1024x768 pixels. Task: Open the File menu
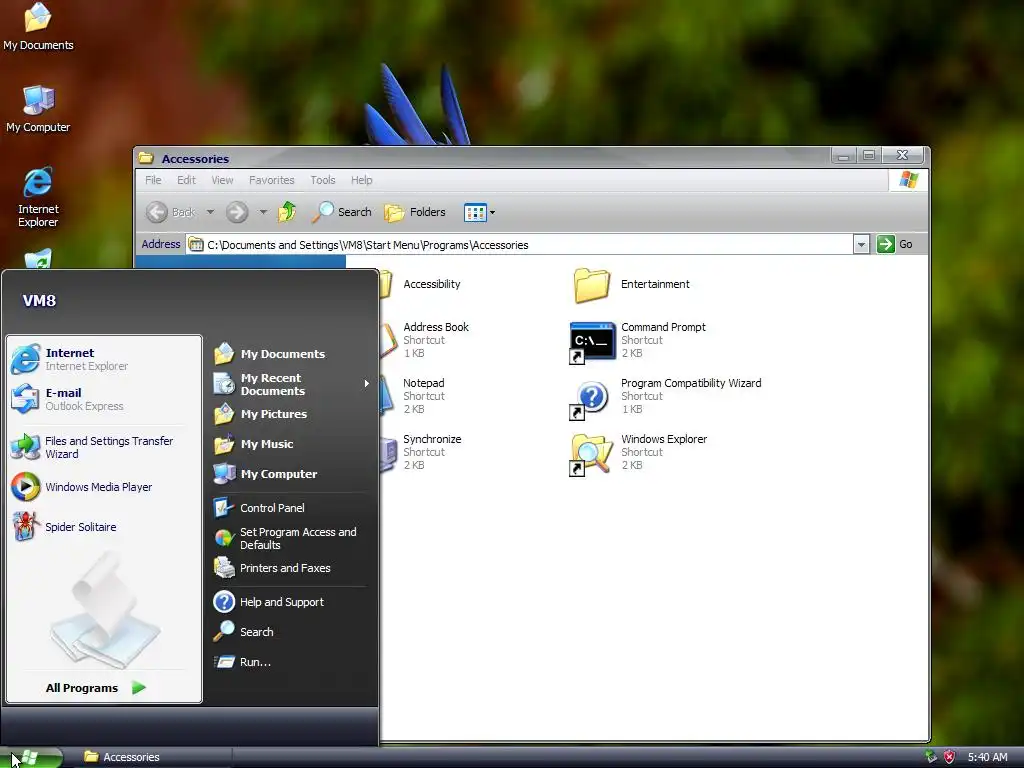click(153, 180)
